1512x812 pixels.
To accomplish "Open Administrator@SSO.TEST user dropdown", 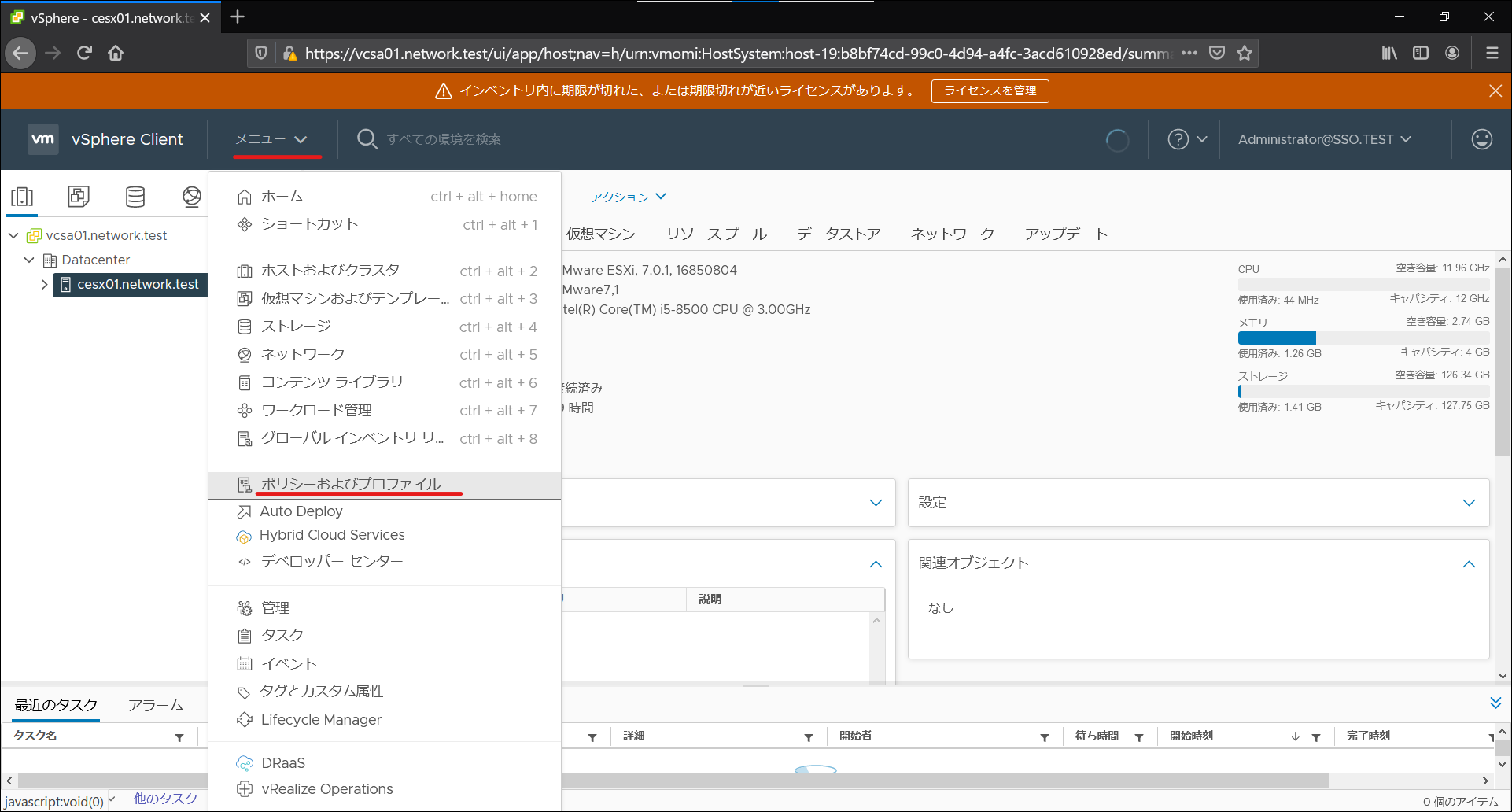I will 1325,139.
